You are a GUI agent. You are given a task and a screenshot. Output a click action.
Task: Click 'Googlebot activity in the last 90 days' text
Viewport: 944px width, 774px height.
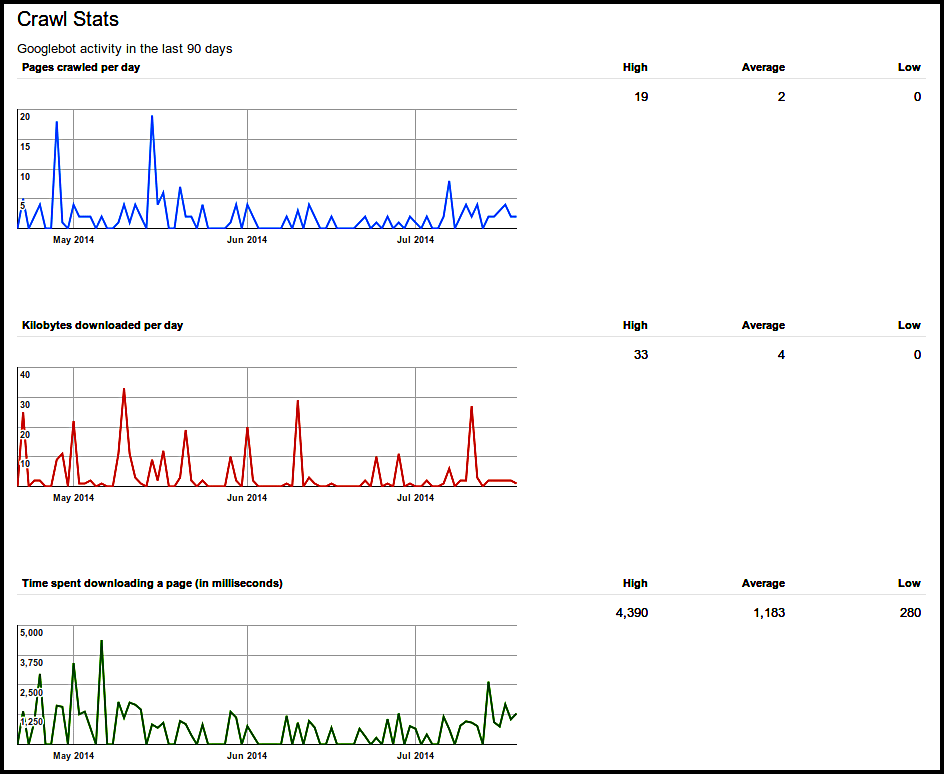125,49
